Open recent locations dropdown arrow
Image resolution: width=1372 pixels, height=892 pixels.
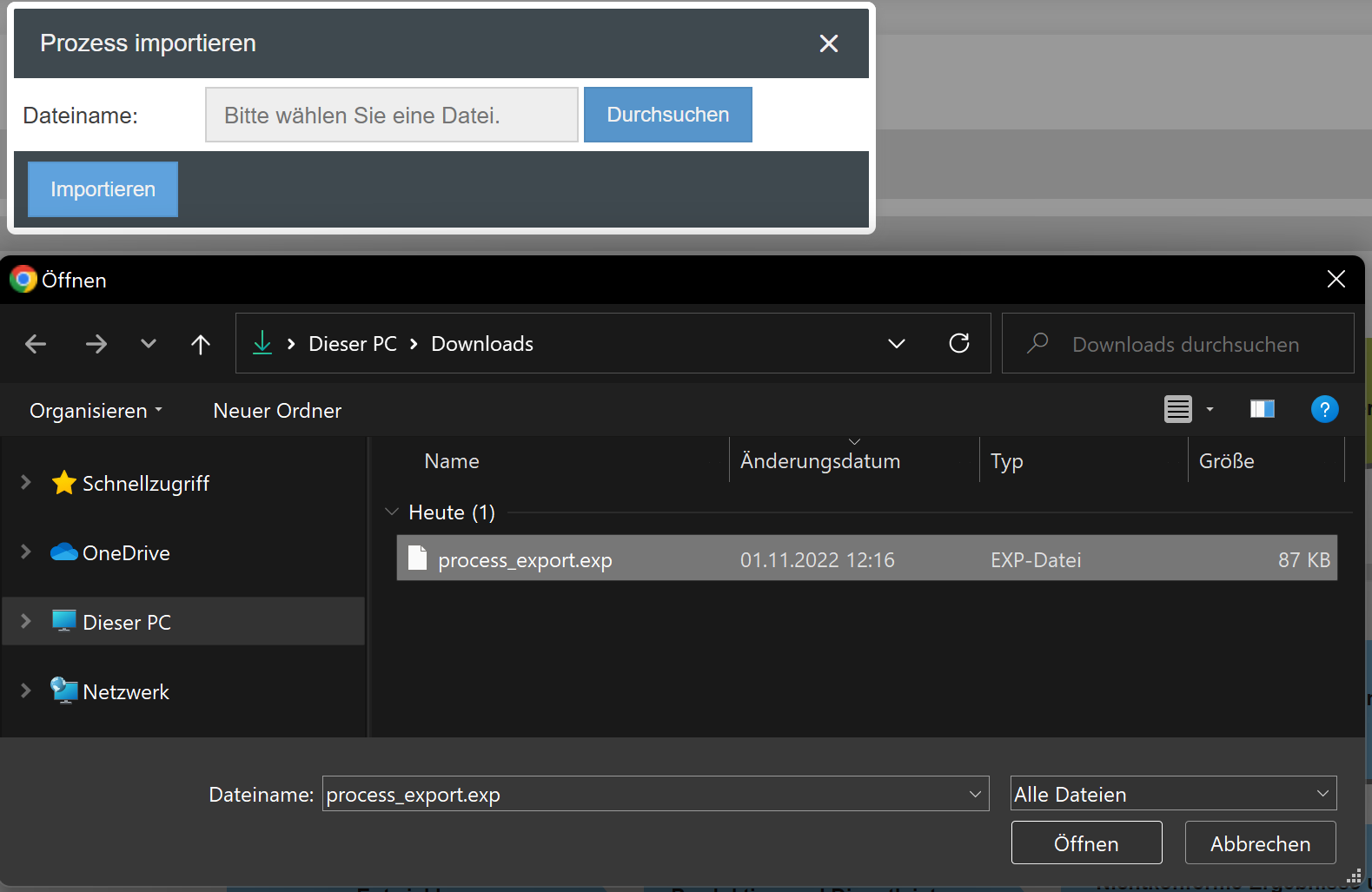click(149, 344)
